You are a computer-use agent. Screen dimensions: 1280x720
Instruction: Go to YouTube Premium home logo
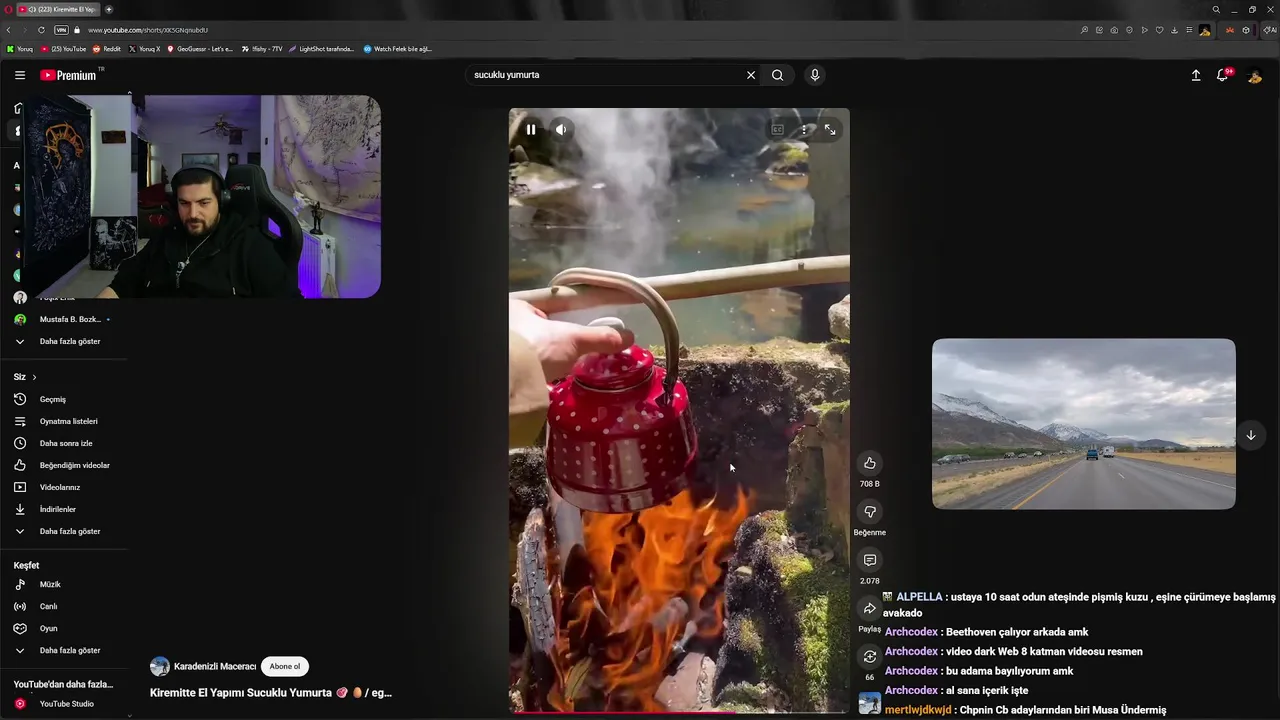pyautogui.click(x=69, y=75)
